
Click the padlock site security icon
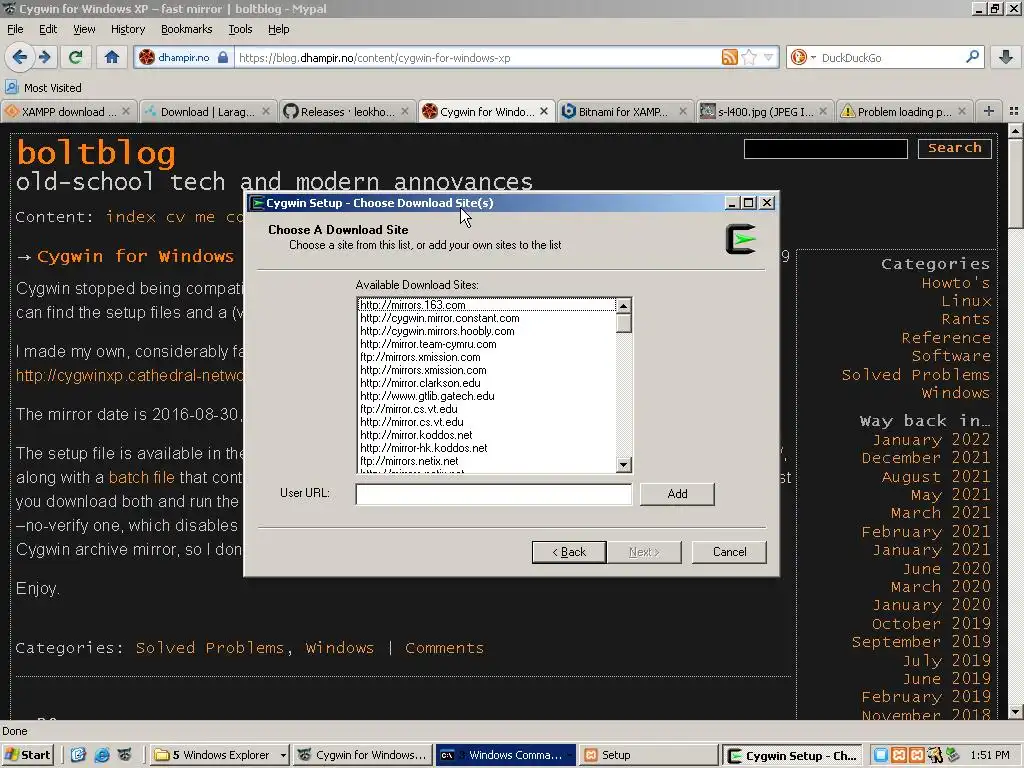(223, 57)
